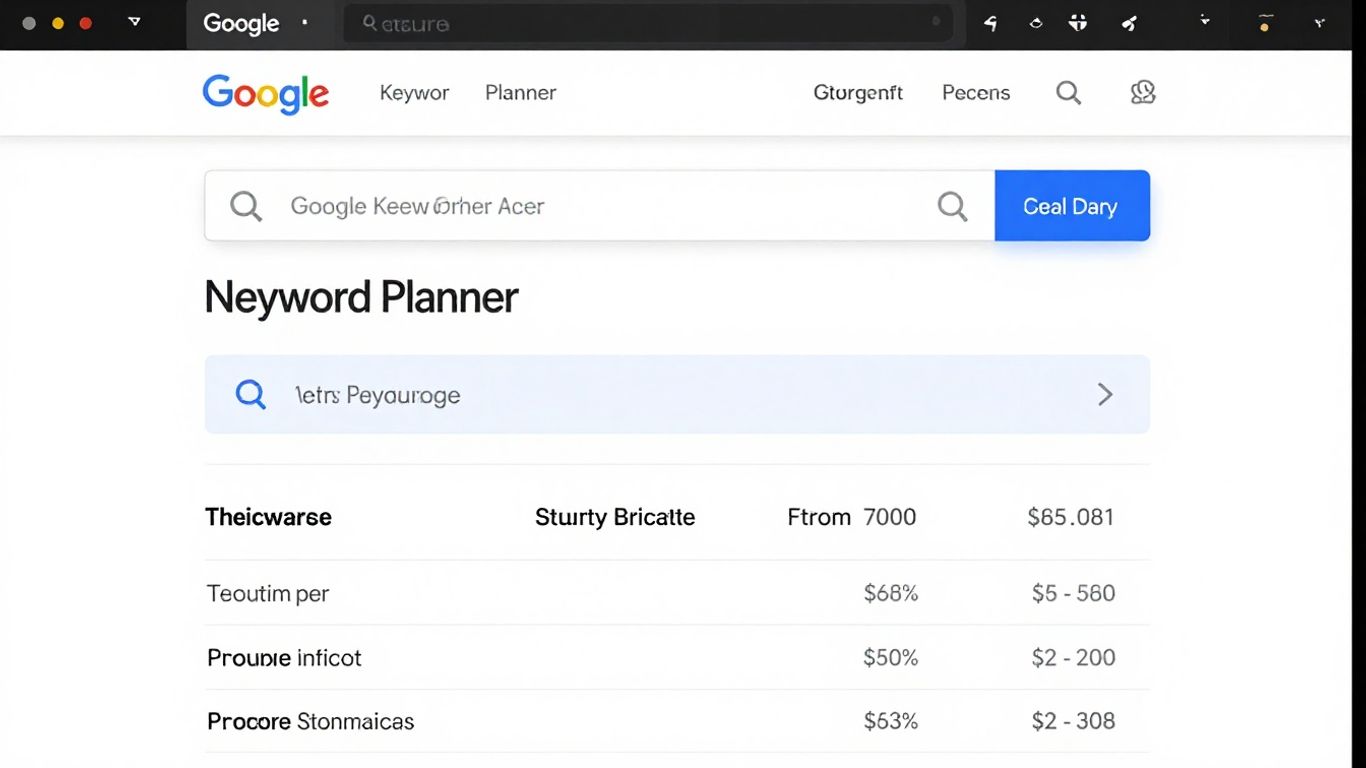This screenshot has height=768, width=1366.
Task: Click the slanted pill-shaped icon in the browser toolbar
Action: tap(1129, 22)
